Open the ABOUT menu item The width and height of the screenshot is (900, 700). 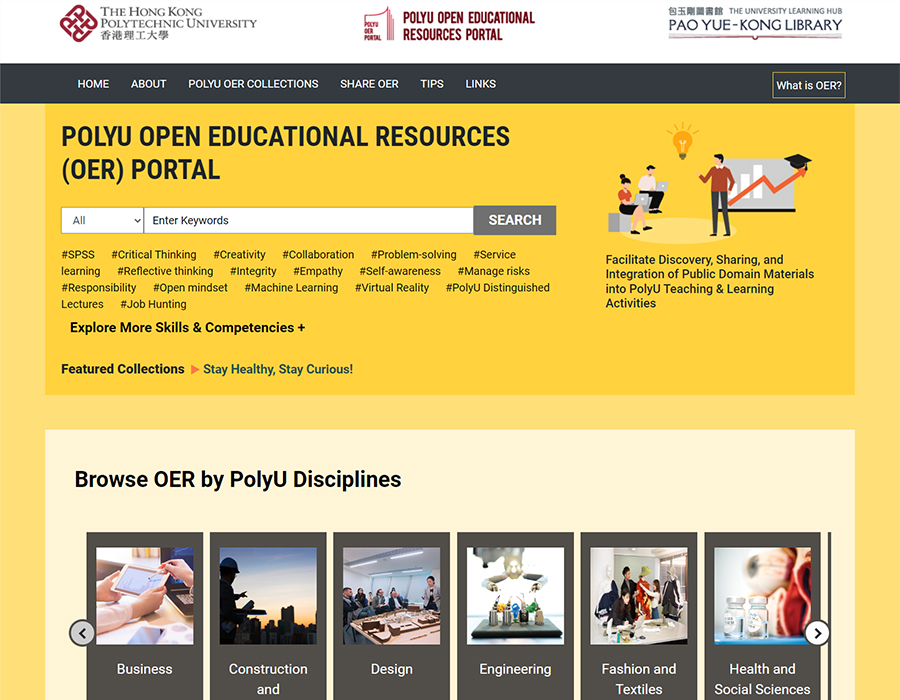pyautogui.click(x=149, y=84)
